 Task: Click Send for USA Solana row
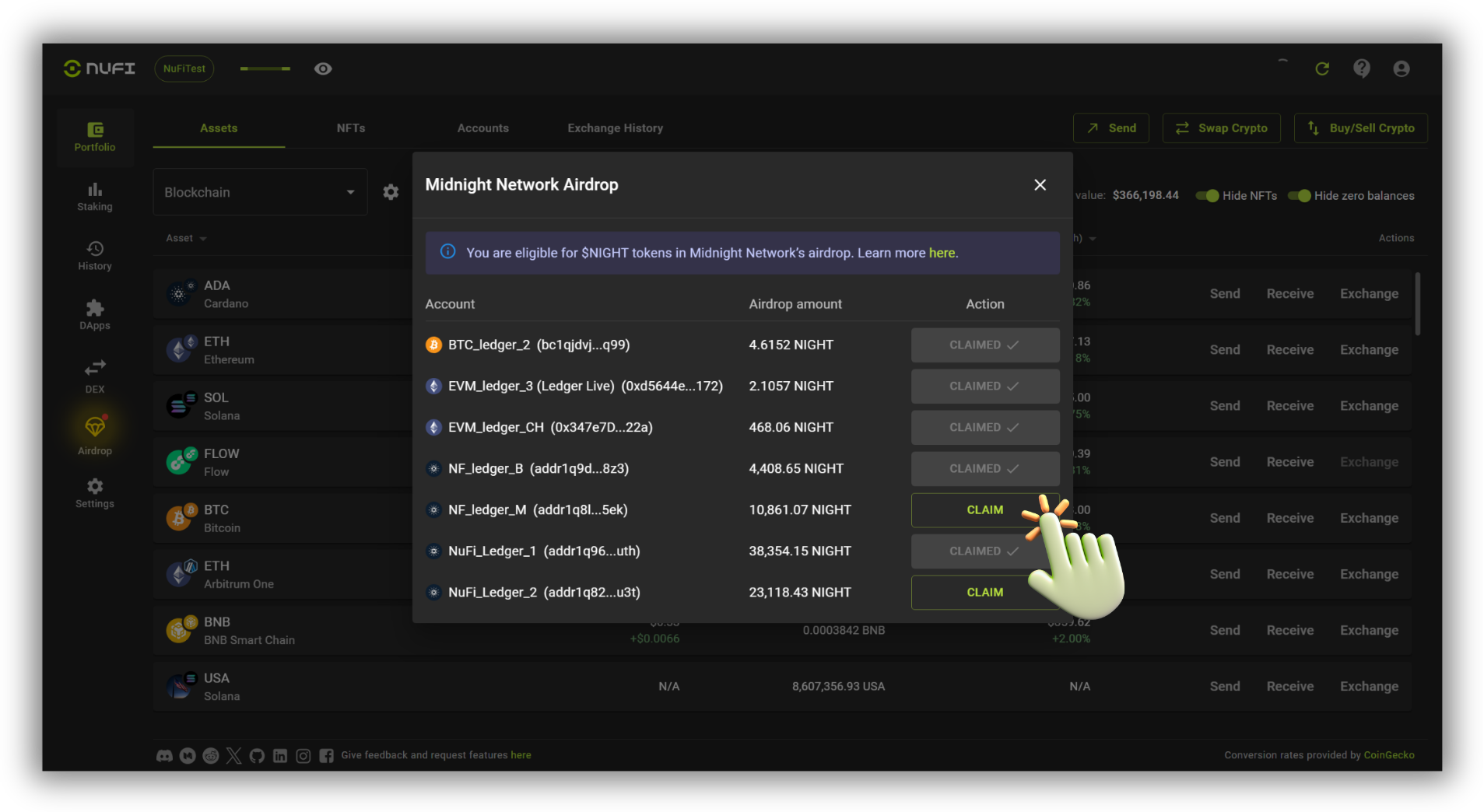click(1225, 686)
